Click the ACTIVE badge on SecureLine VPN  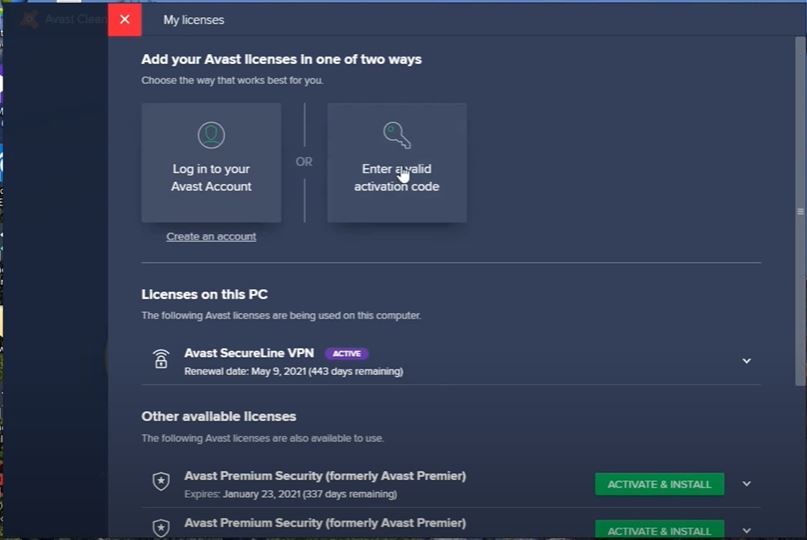[x=346, y=354]
